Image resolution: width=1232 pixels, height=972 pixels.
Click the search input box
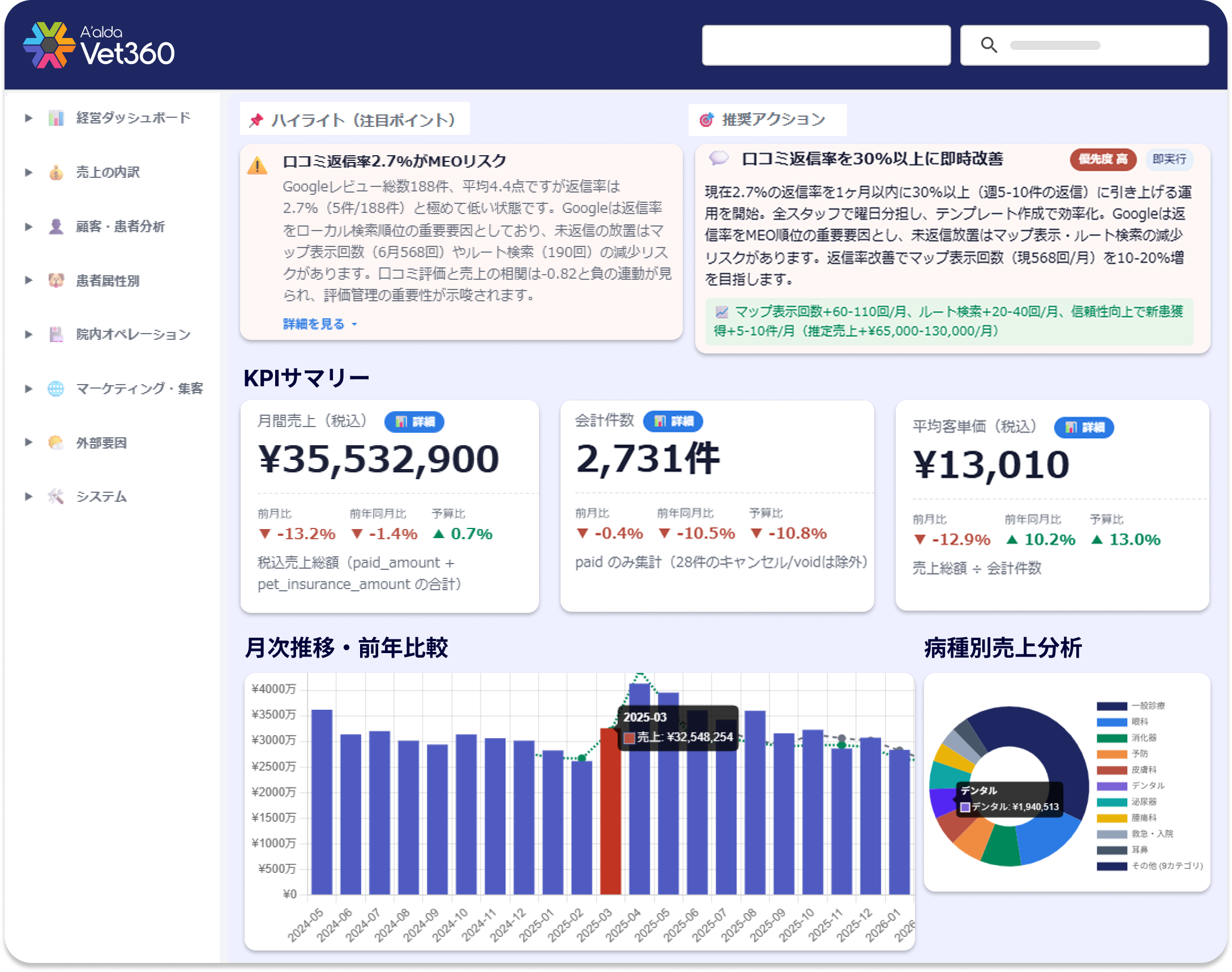point(1084,45)
